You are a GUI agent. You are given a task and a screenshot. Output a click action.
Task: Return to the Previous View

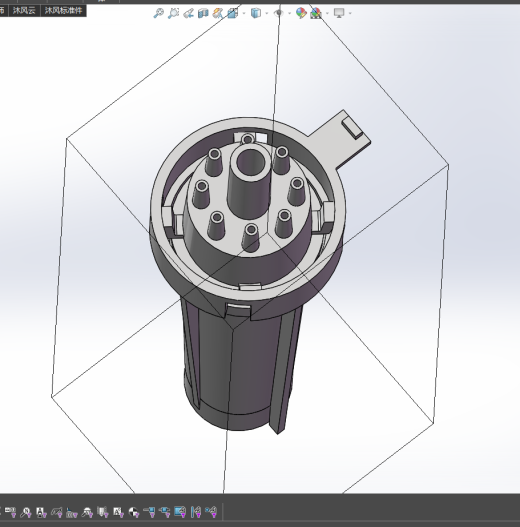coord(188,13)
